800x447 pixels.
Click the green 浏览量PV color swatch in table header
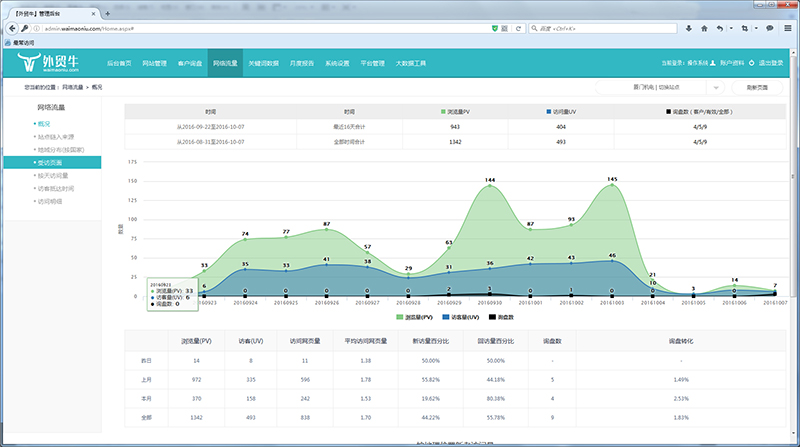443,112
